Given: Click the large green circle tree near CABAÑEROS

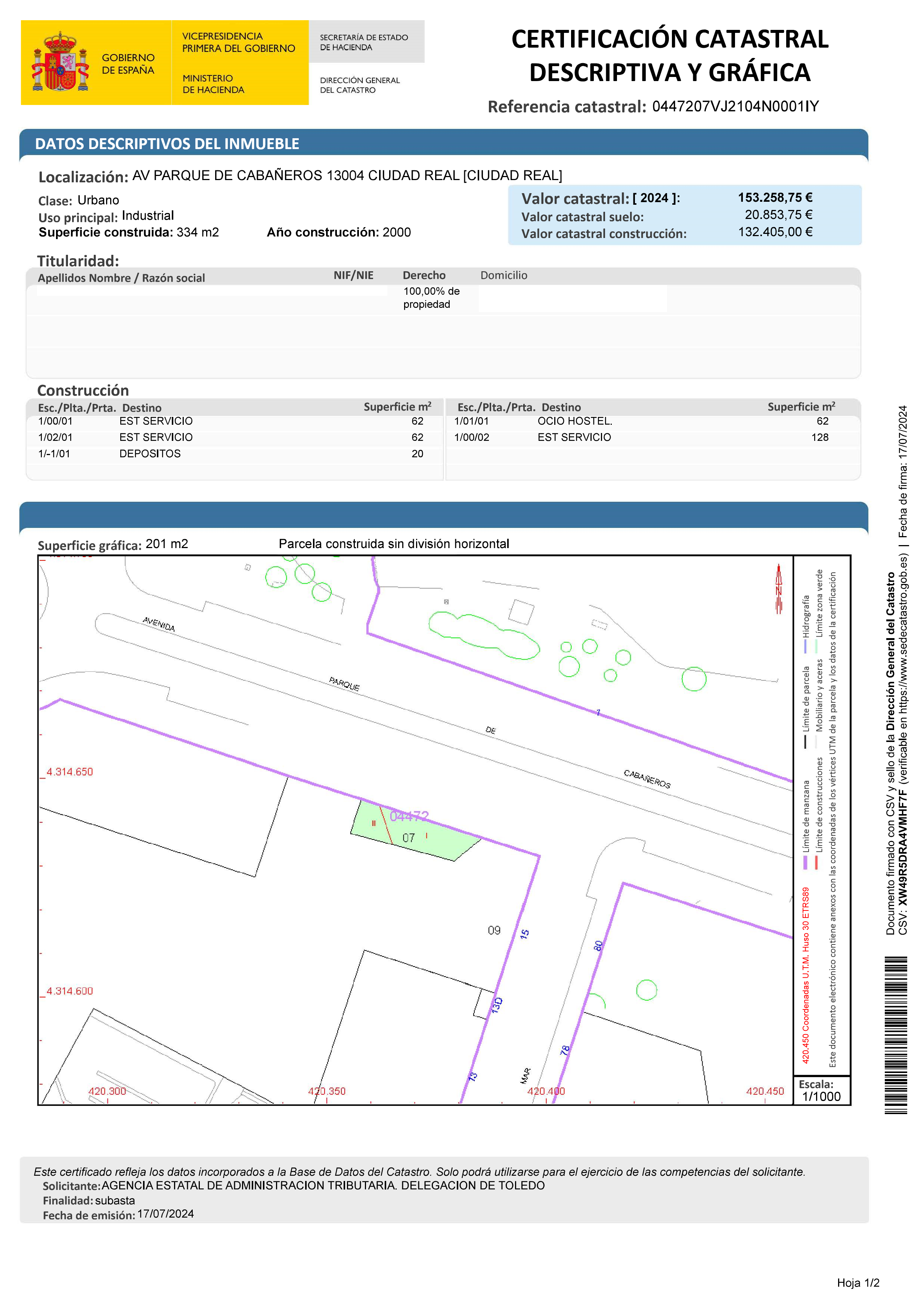Looking at the screenshot, I should click(694, 679).
